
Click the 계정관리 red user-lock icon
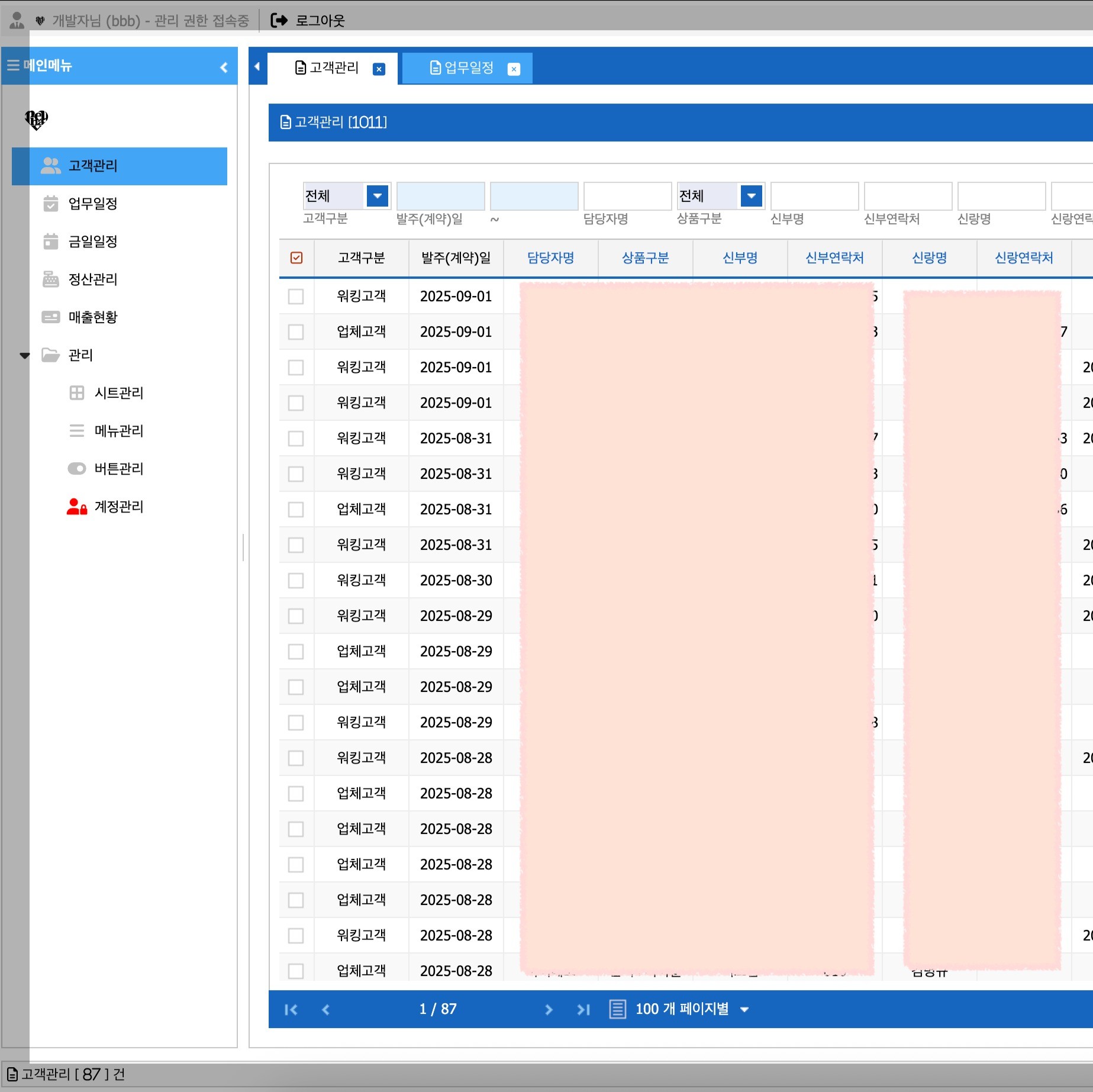(76, 507)
